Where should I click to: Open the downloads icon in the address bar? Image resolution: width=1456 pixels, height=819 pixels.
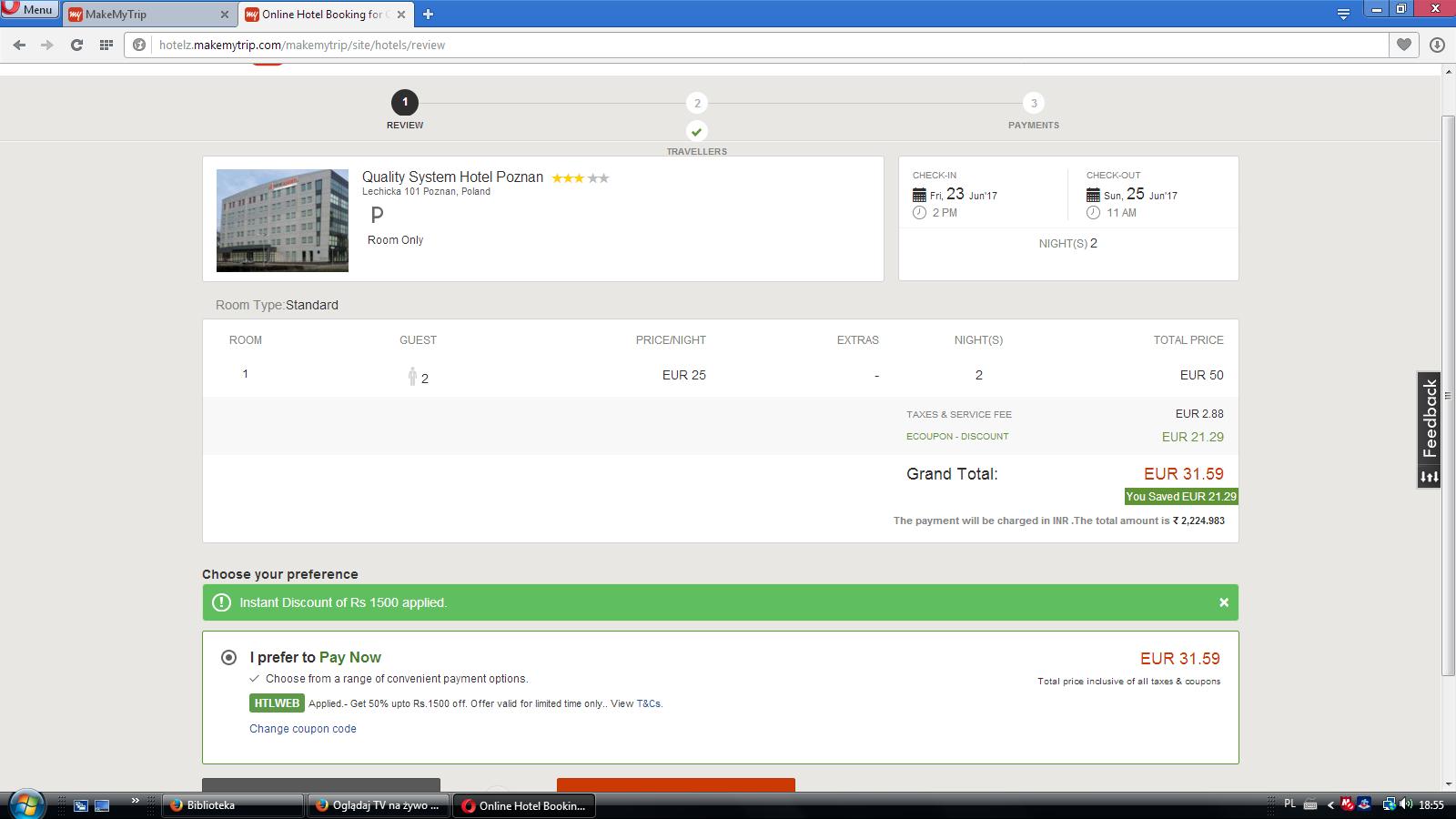click(x=1437, y=45)
